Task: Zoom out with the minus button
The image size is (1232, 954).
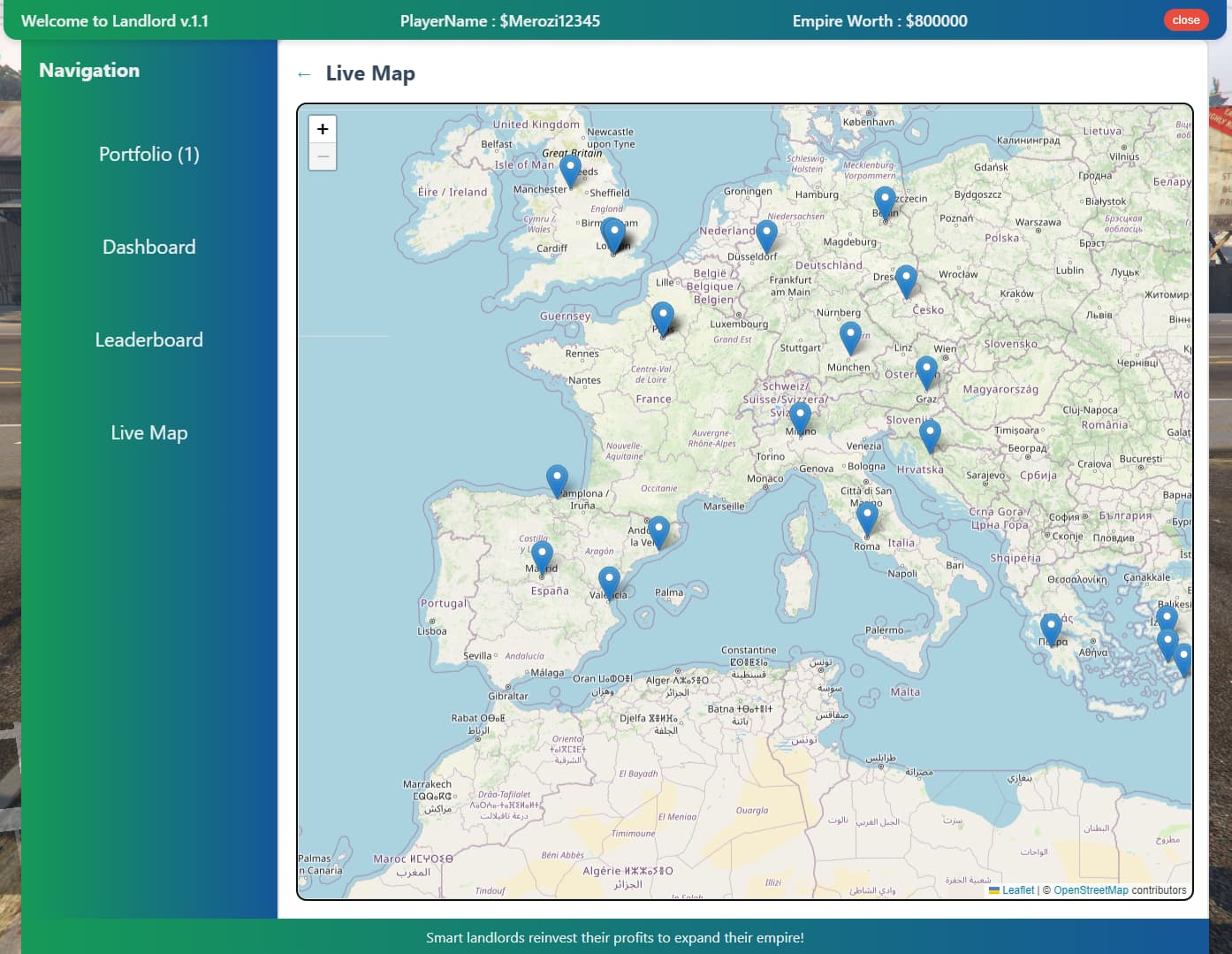Action: click(323, 156)
